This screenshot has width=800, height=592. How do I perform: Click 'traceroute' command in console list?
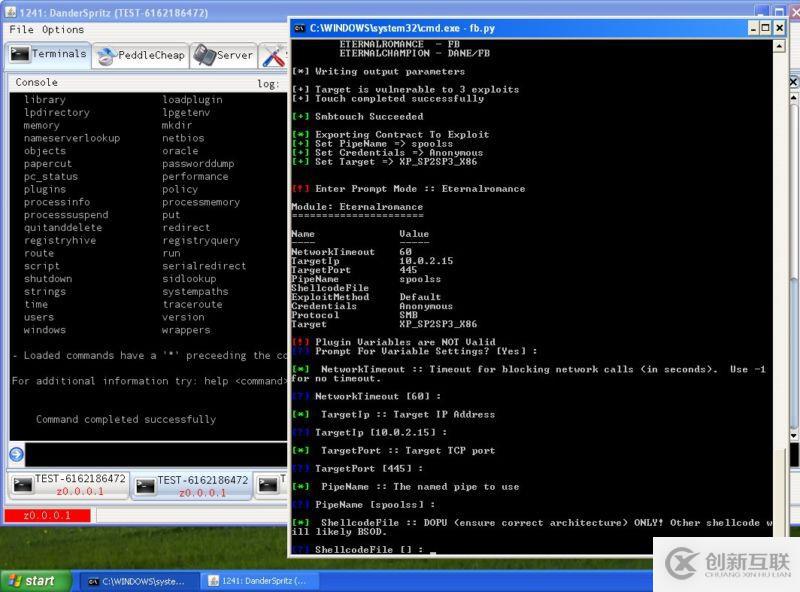tap(192, 304)
